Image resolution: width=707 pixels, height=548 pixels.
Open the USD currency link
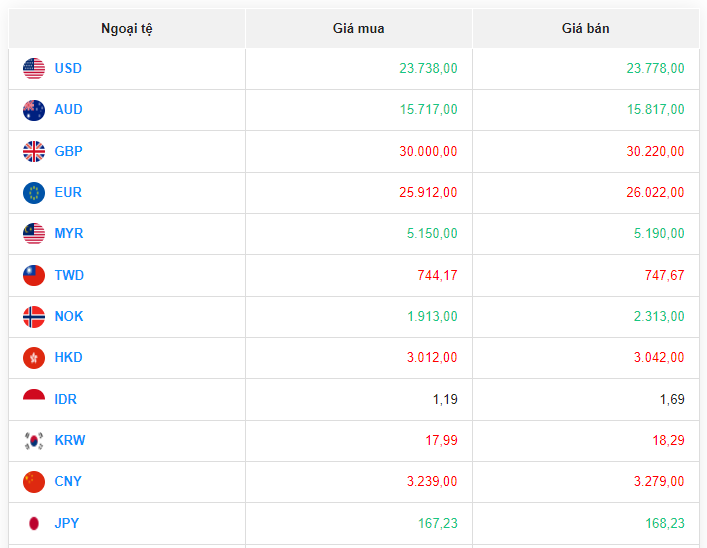68,69
